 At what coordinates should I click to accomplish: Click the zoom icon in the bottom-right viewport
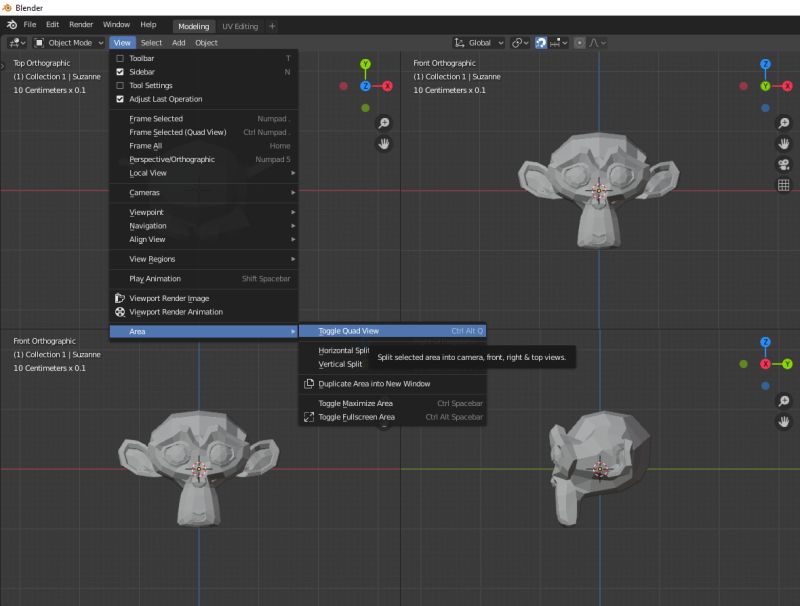click(x=783, y=400)
